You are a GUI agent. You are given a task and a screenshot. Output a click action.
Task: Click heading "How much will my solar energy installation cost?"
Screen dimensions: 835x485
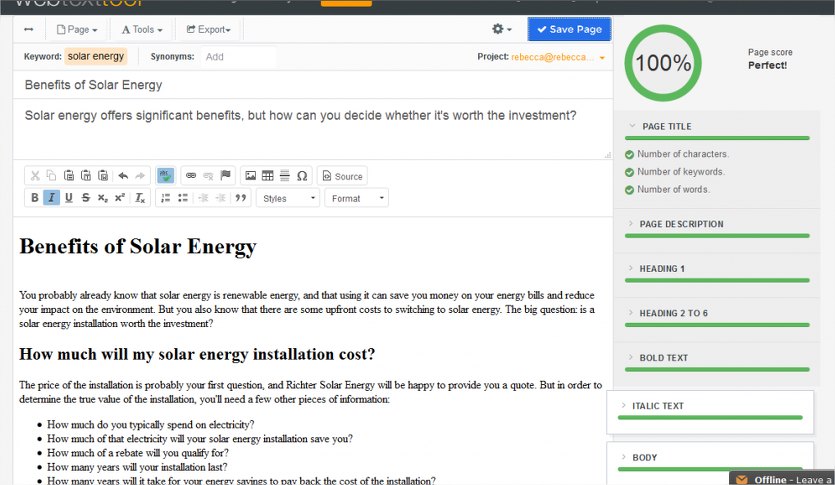(197, 354)
